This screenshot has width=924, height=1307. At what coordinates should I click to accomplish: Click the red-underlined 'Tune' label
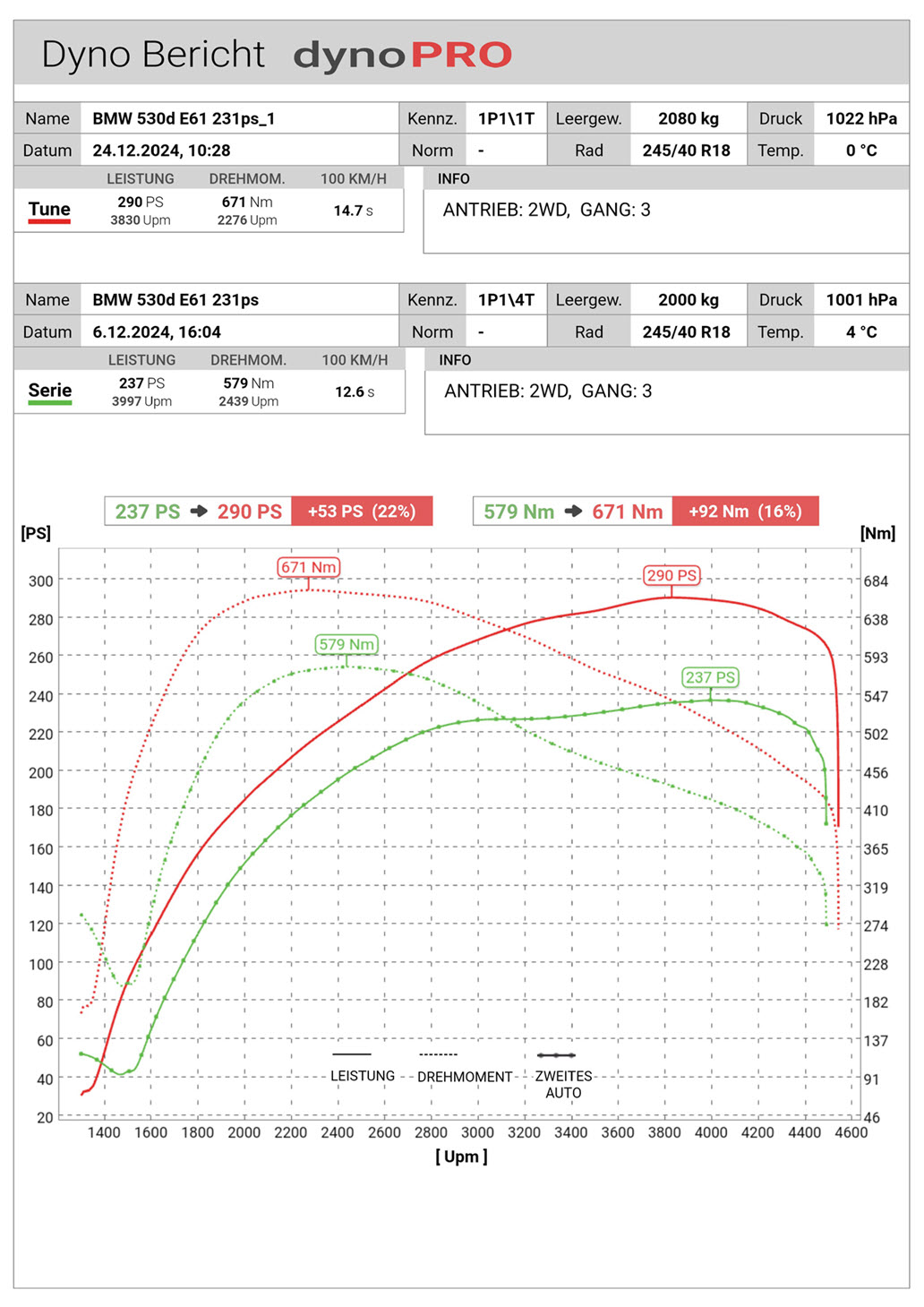(x=49, y=210)
